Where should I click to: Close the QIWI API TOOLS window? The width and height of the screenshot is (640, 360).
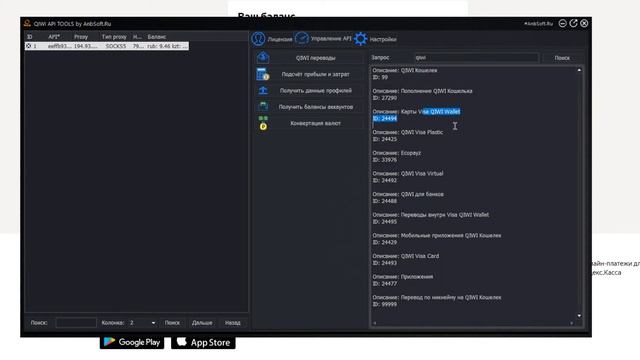click(584, 23)
